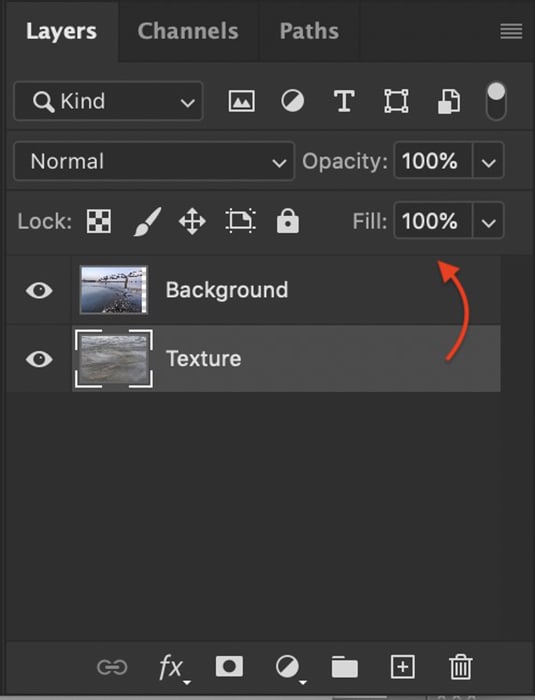Viewport: 535px width, 700px height.
Task: Expand the Opacity slider dropdown
Action: [x=489, y=161]
